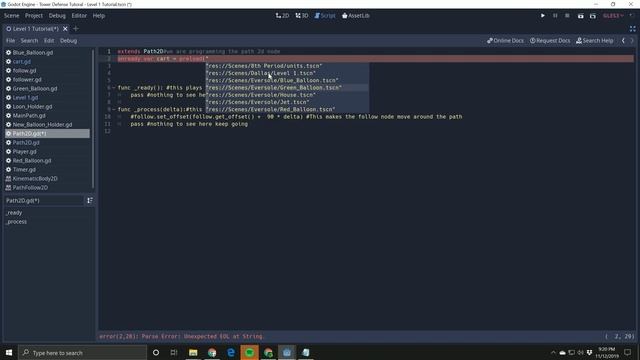Switch to the 3D workspace
This screenshot has height=360, width=640.
pyautogui.click(x=302, y=16)
